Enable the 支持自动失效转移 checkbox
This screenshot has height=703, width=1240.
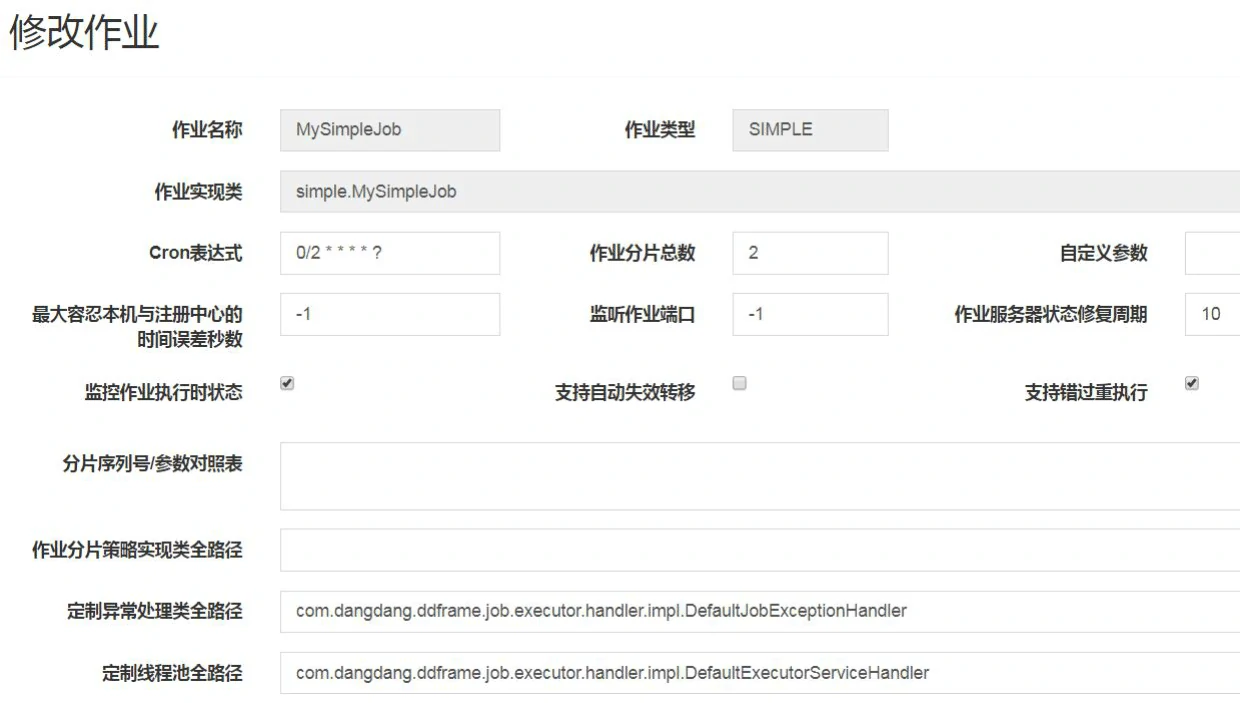click(740, 383)
